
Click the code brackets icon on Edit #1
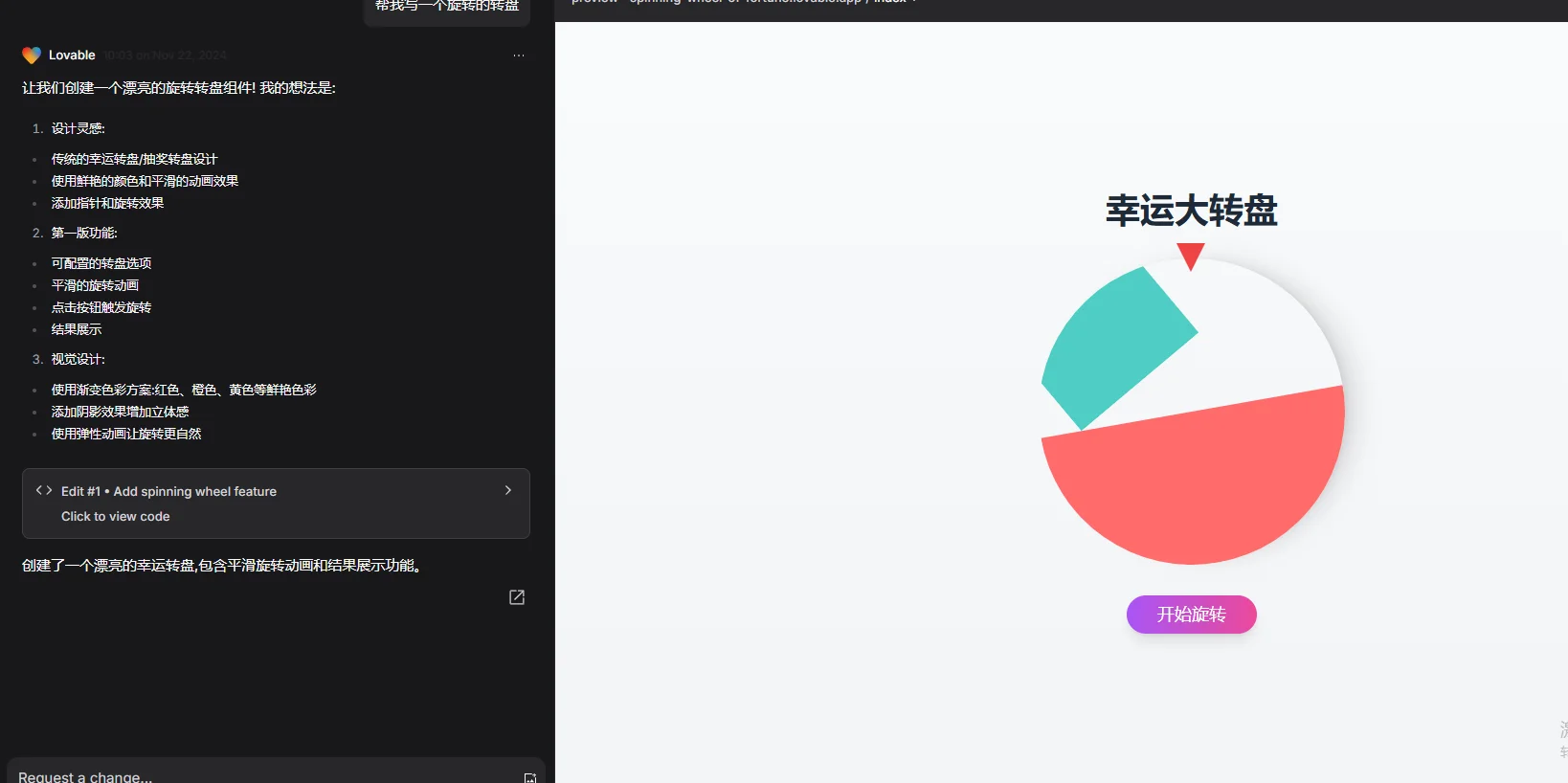[x=44, y=490]
